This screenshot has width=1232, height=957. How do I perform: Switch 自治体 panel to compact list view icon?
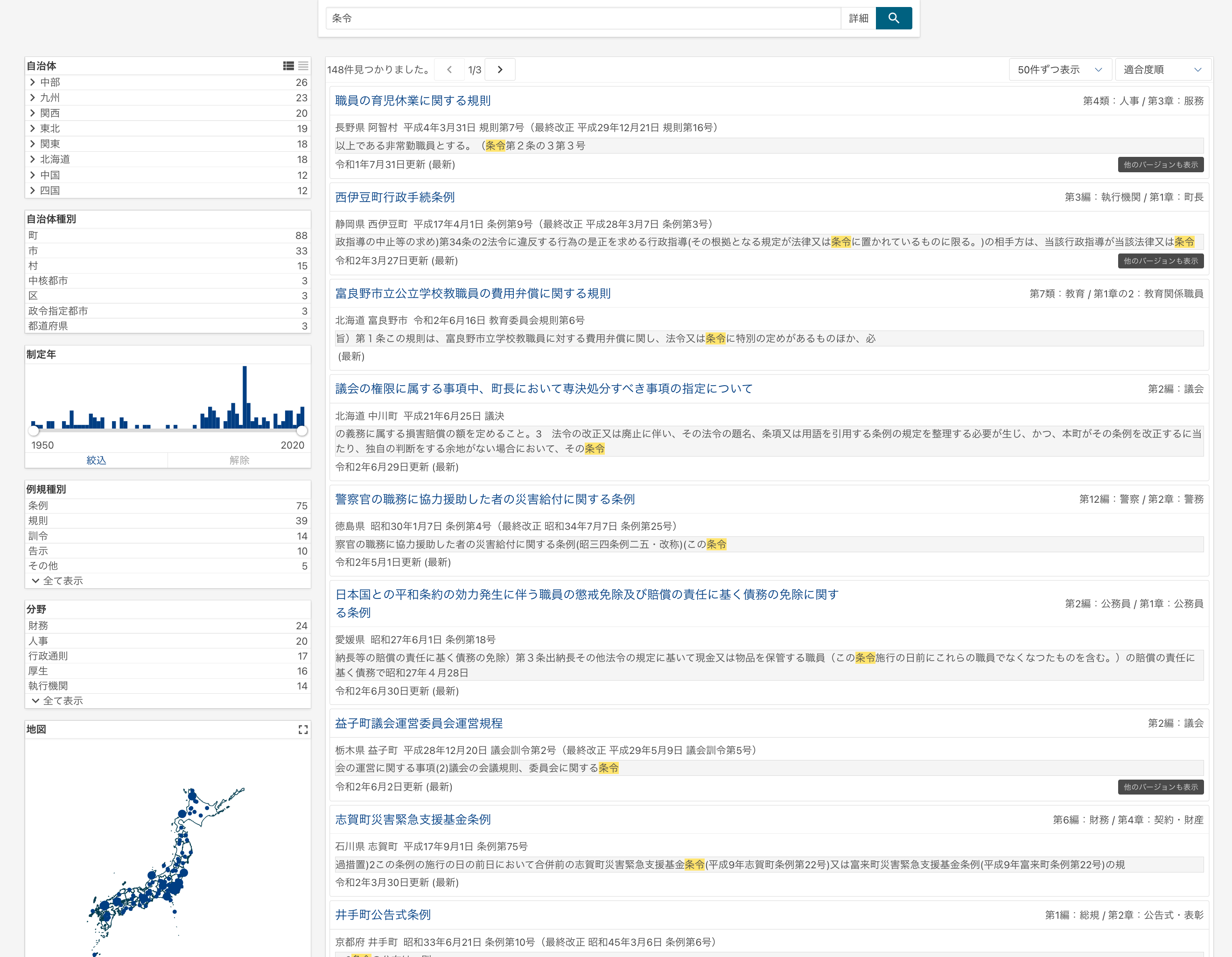tap(303, 66)
